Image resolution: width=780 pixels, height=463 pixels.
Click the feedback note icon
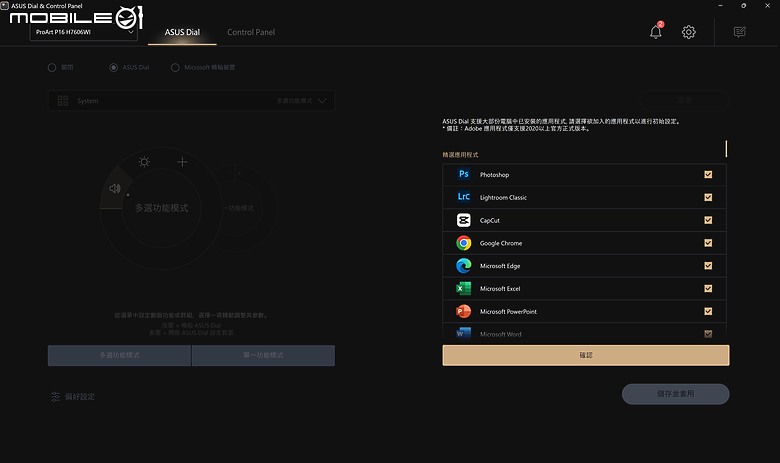coord(740,32)
